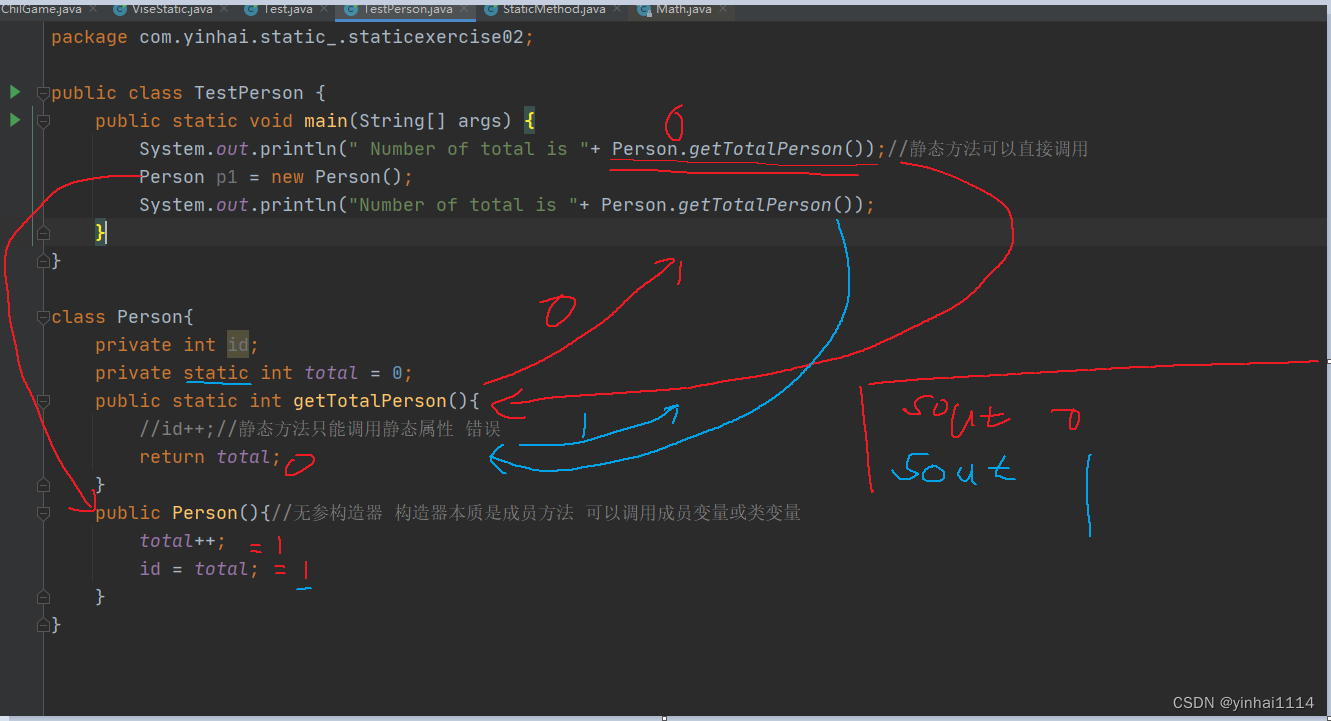This screenshot has height=721, width=1331.
Task: Click fold end marker of Person class
Action: [42, 625]
